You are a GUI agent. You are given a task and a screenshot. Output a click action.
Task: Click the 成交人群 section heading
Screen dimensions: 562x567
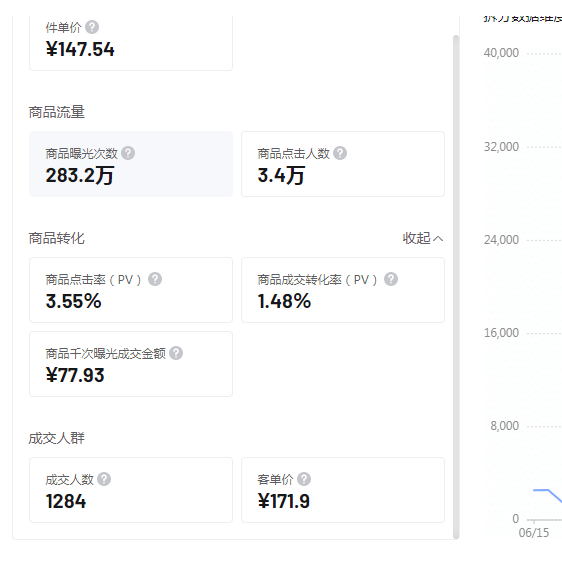point(57,438)
